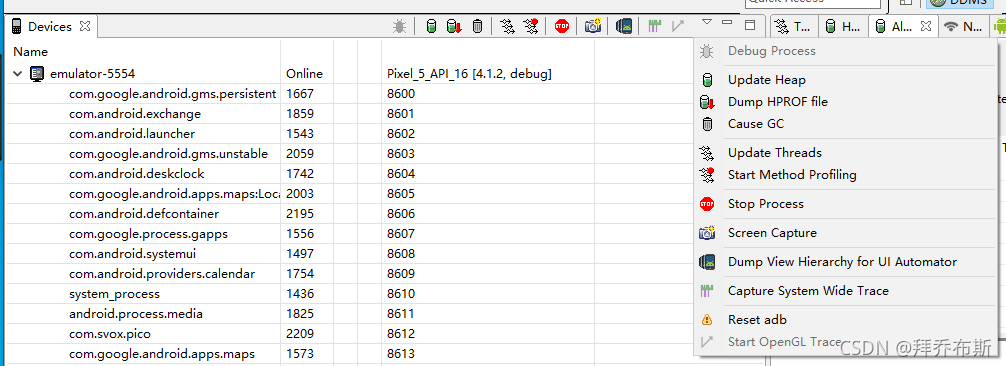Switch to the DDMS perspective button
Viewport: 1006px width, 366px height.
pyautogui.click(x=959, y=3)
